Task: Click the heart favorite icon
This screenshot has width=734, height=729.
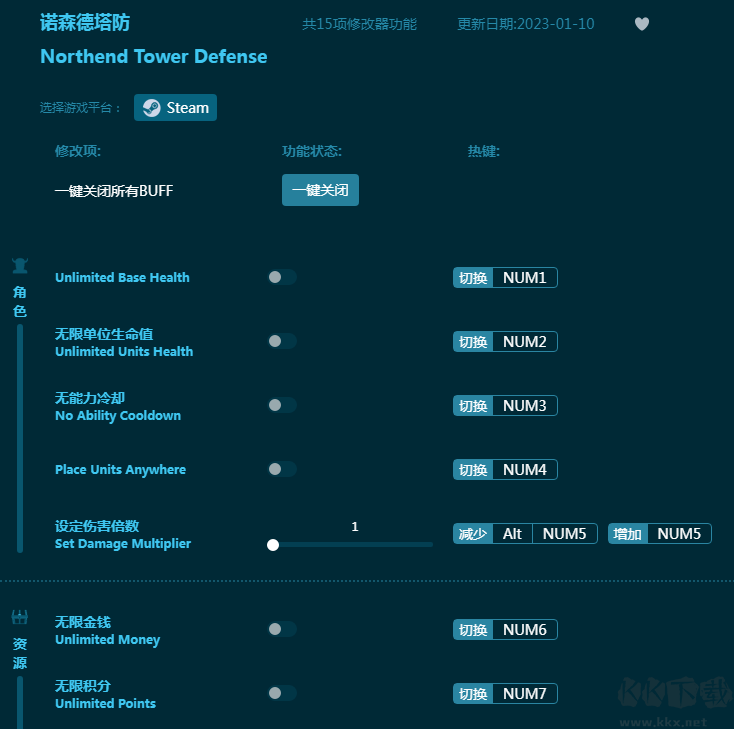Action: [x=642, y=24]
